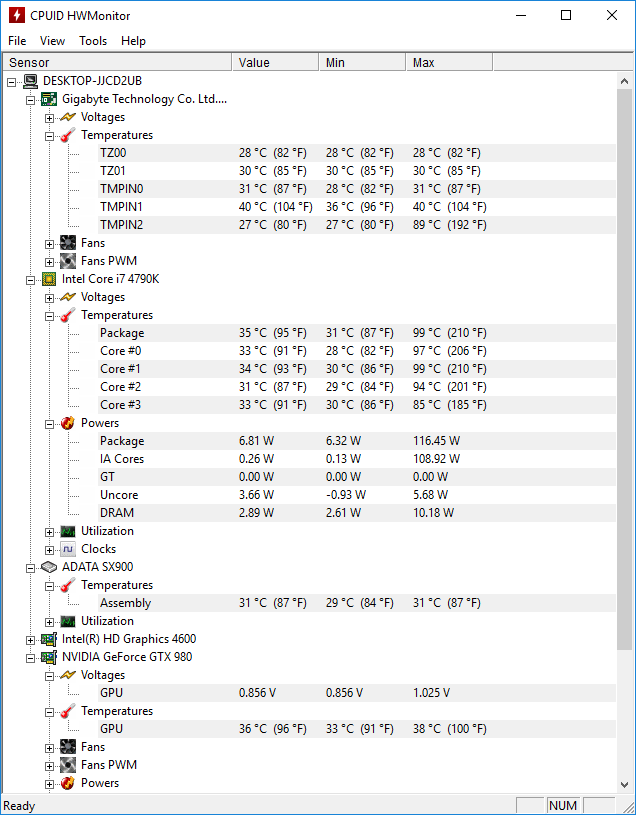
Task: Click the GTX 980 Voltages lightning icon
Action: 68,675
